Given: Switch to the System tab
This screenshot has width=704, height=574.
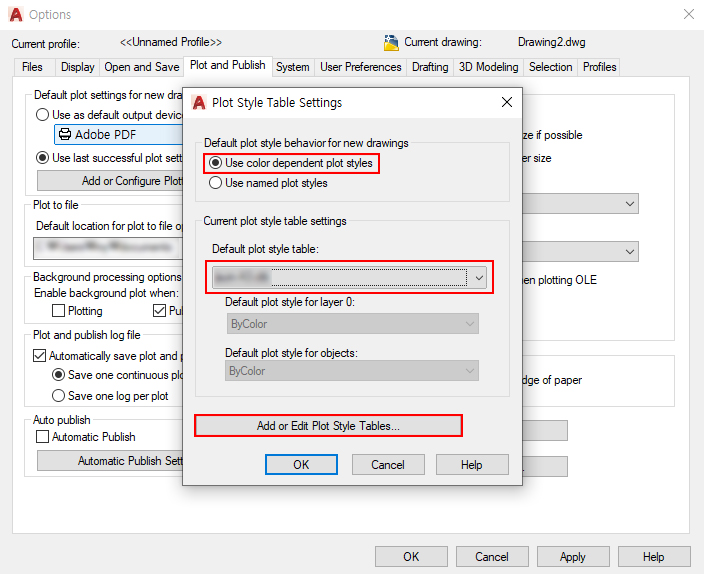Looking at the screenshot, I should point(292,67).
